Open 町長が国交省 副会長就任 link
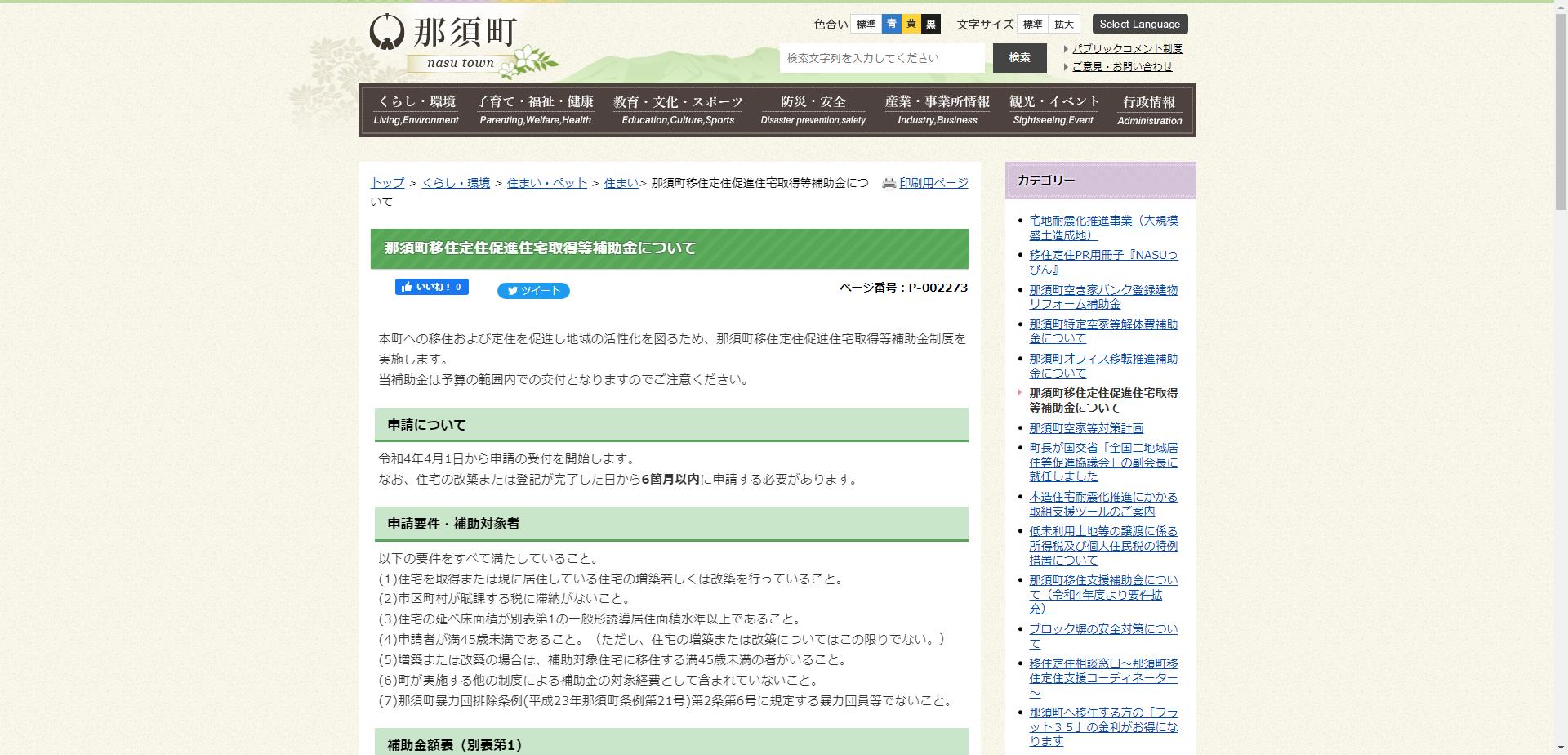Image resolution: width=1568 pixels, height=755 pixels. coord(1103,462)
